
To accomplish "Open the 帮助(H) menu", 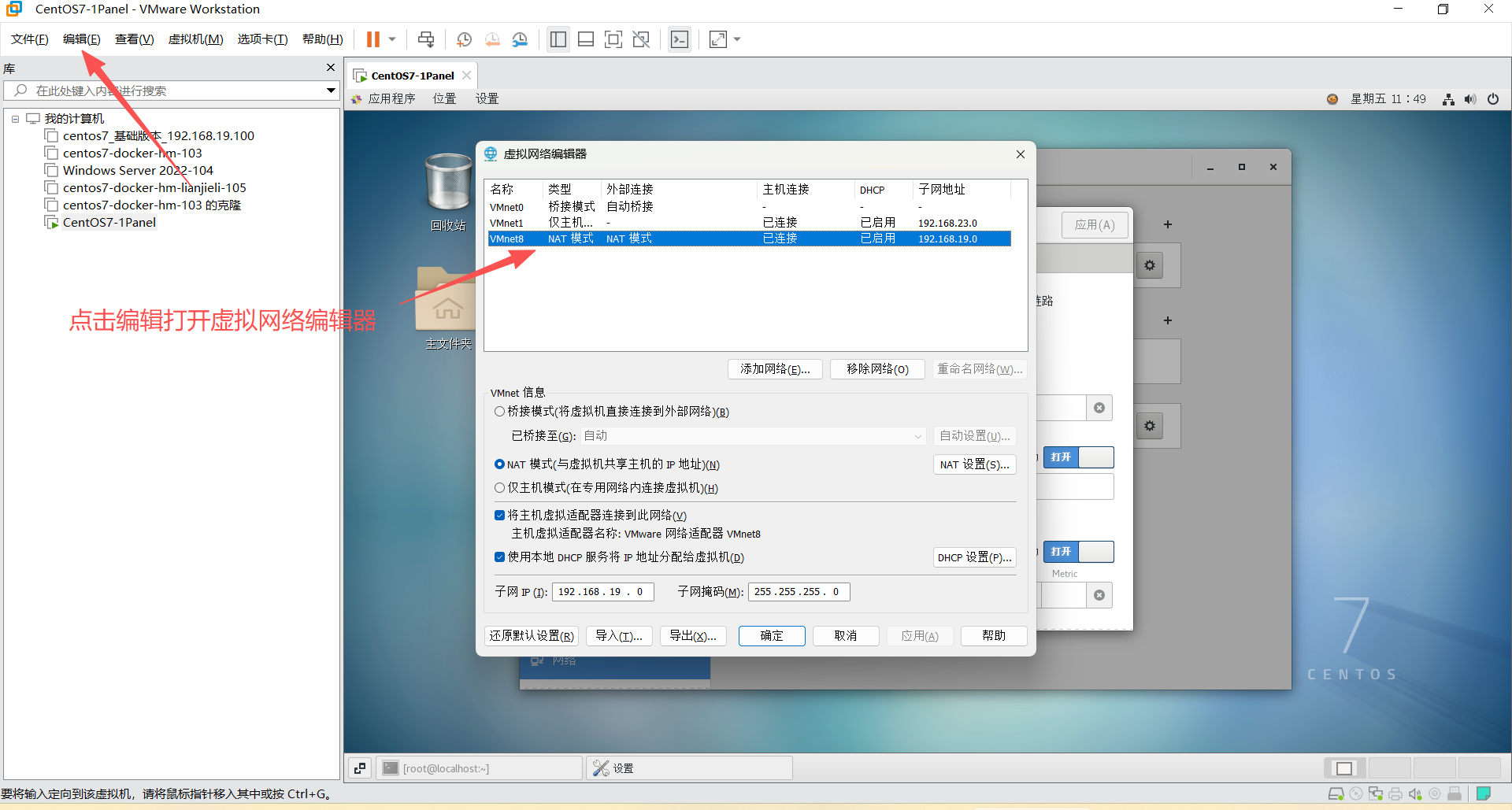I will (323, 39).
